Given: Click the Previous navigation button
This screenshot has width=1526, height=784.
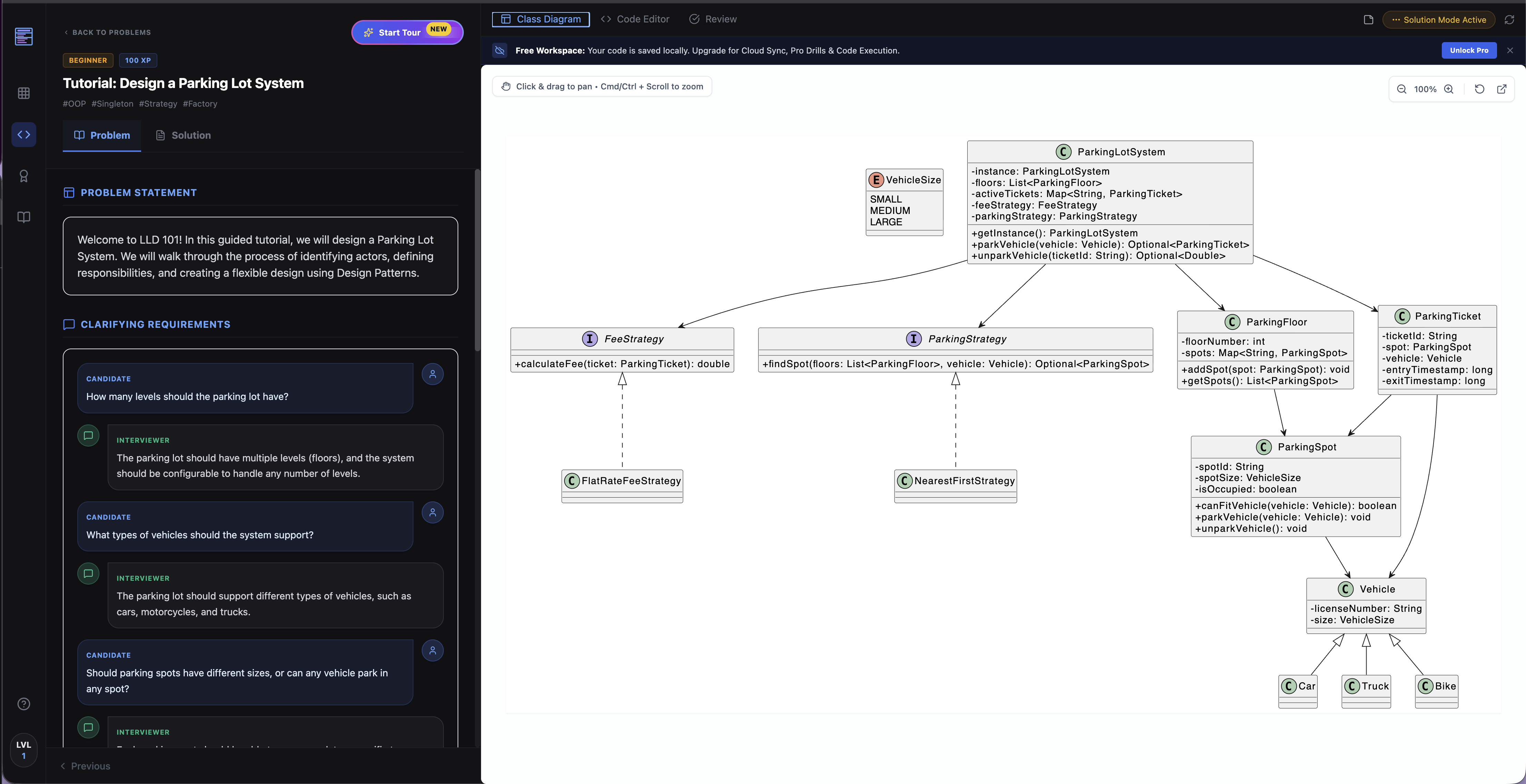Looking at the screenshot, I should pos(85,766).
